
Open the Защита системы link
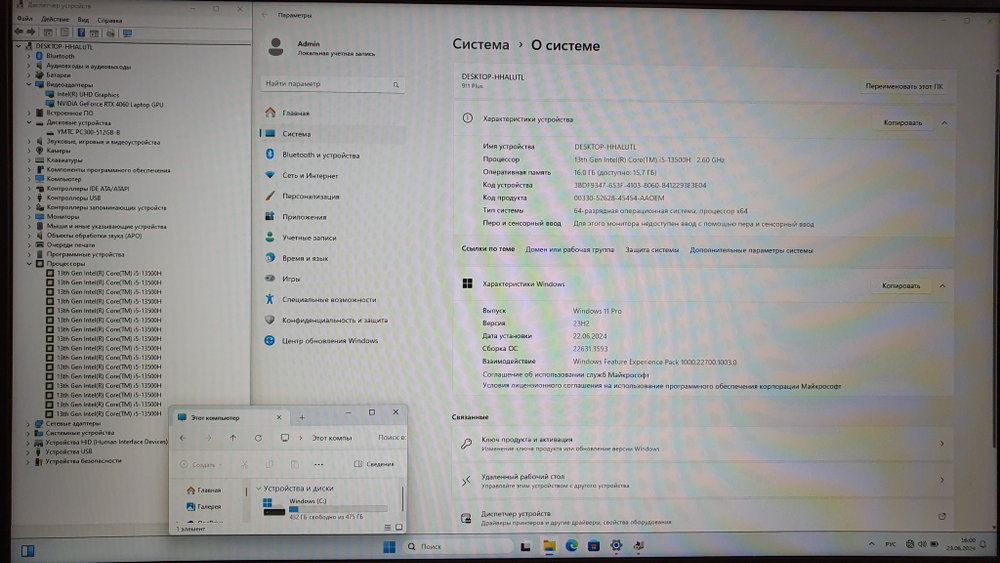tap(652, 250)
